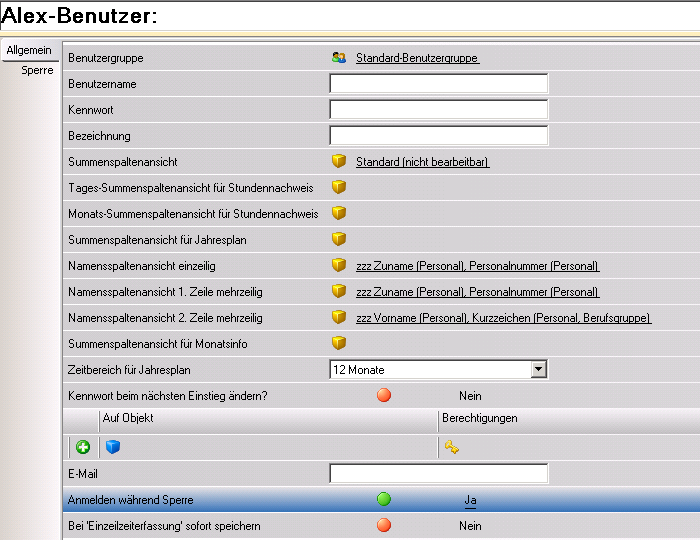The width and height of the screenshot is (700, 540).
Task: Open 'Standard (nicht bearbeitbar)' link
Action: [422, 162]
